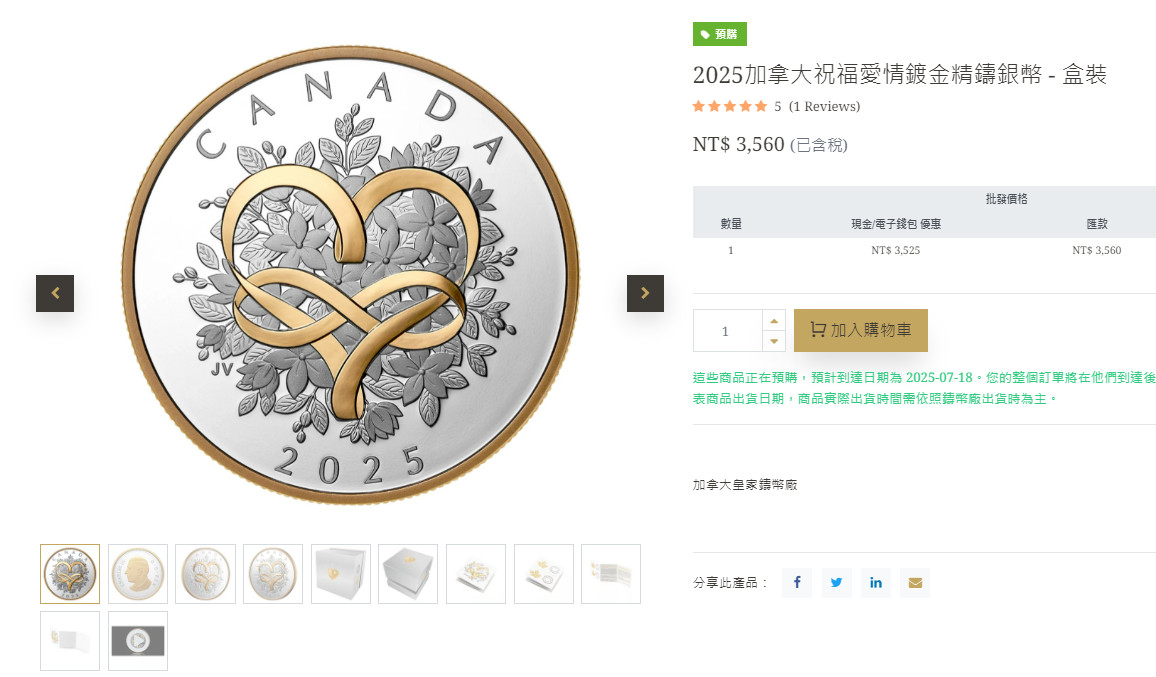Select the first heart coin thumbnail
1156x677 pixels.
tap(70, 574)
